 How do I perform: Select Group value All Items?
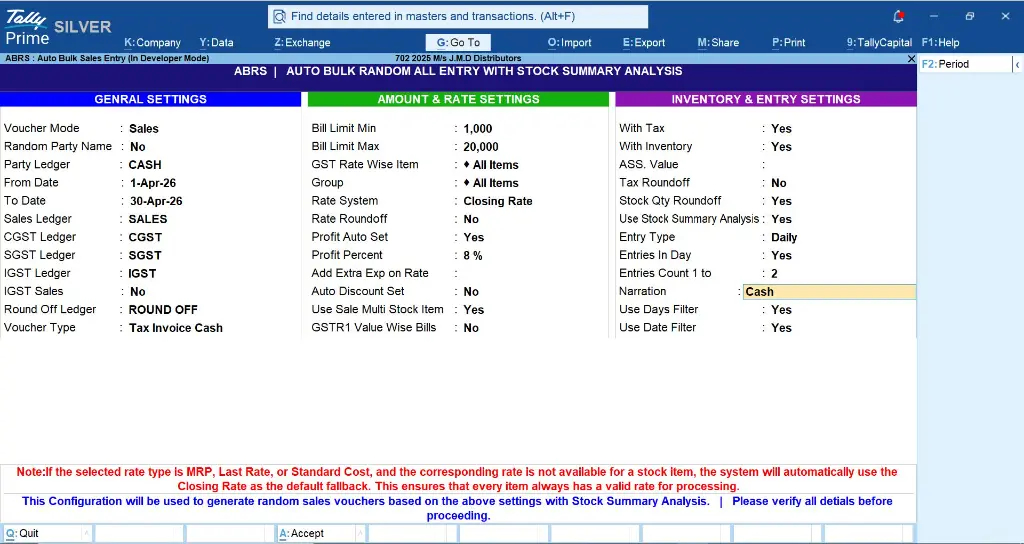click(491, 184)
